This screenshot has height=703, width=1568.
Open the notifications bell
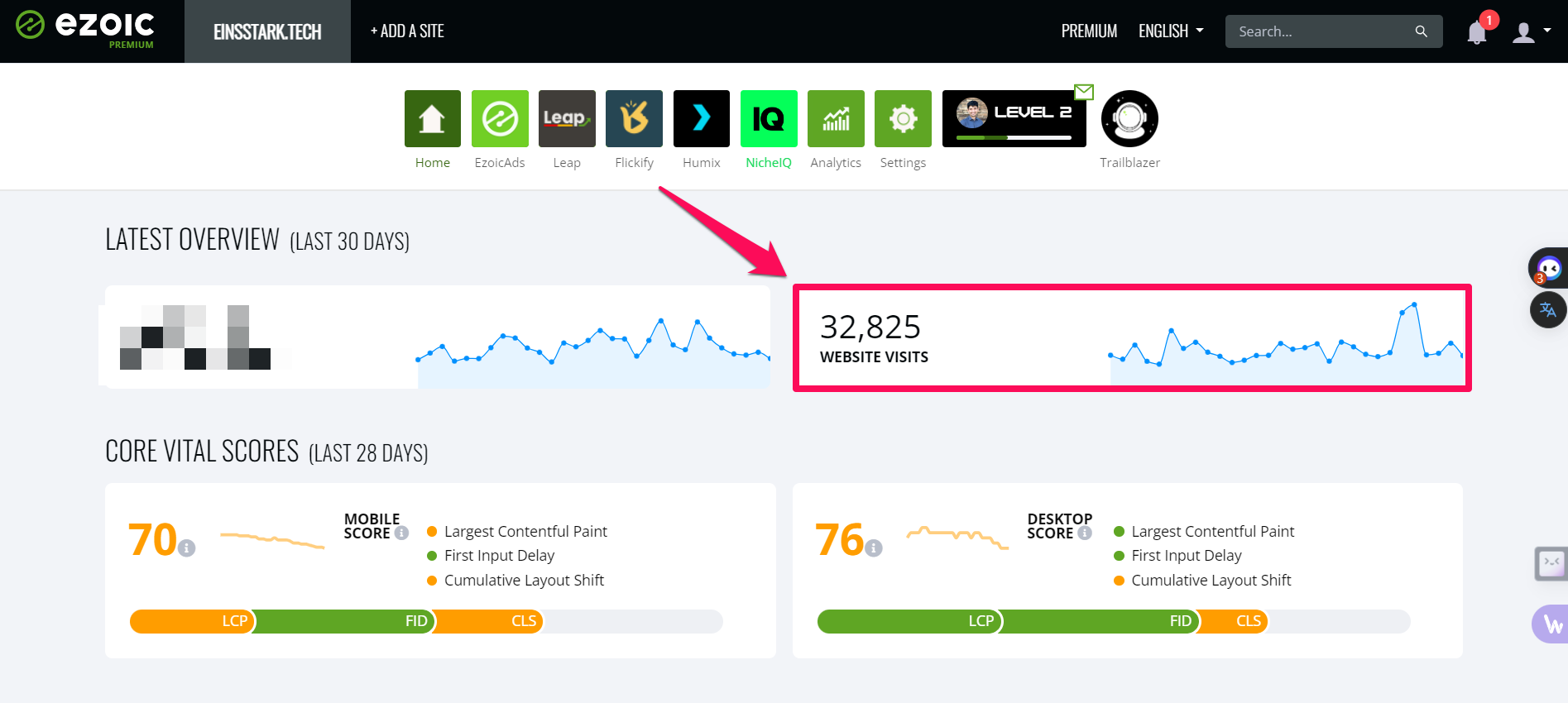1477,32
